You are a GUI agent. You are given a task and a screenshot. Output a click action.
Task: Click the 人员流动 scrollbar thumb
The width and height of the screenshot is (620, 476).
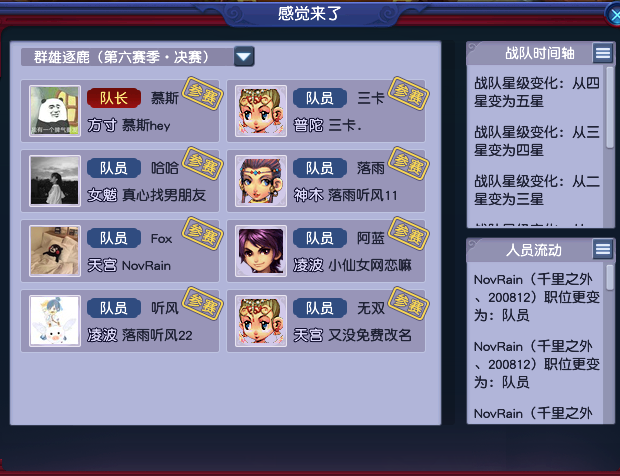point(610,278)
